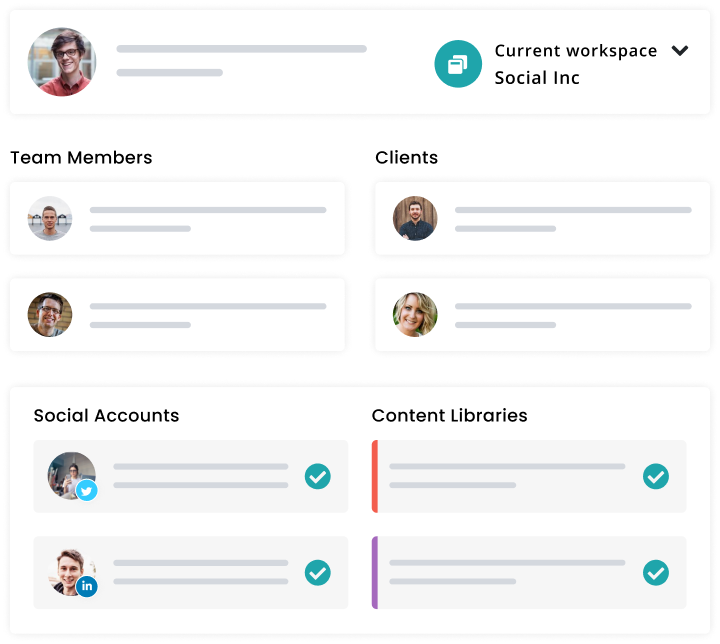This screenshot has width=720, height=644.
Task: Select the blonde woman client avatar
Action: (x=415, y=315)
